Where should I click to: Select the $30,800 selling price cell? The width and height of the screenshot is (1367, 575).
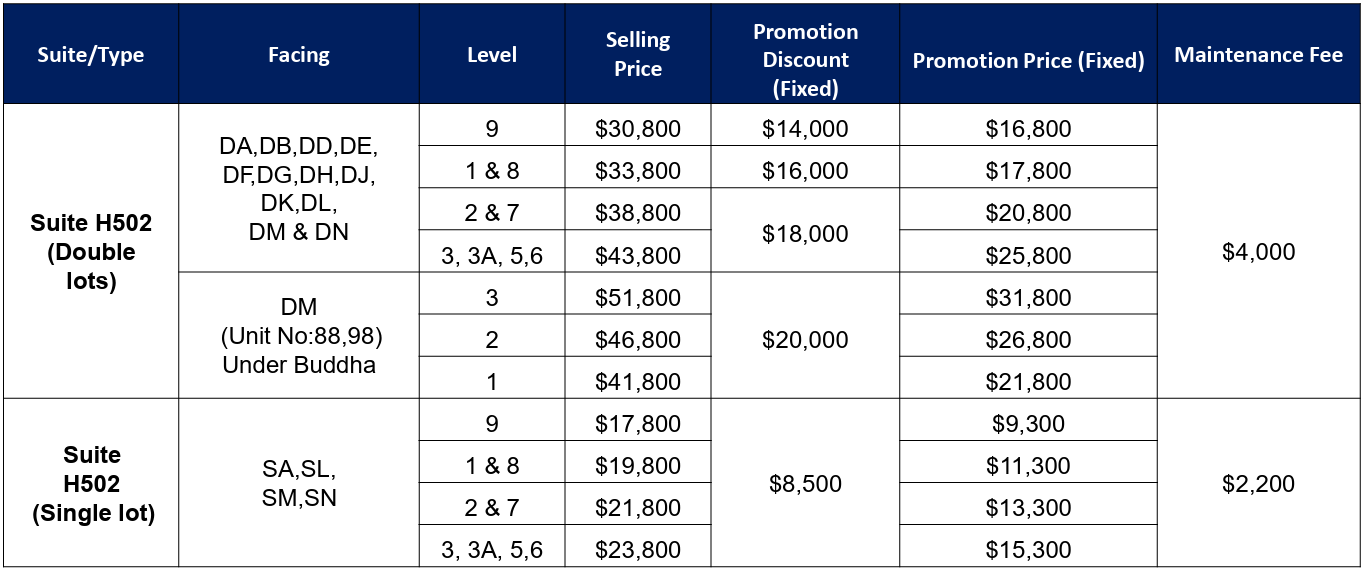[x=637, y=129]
